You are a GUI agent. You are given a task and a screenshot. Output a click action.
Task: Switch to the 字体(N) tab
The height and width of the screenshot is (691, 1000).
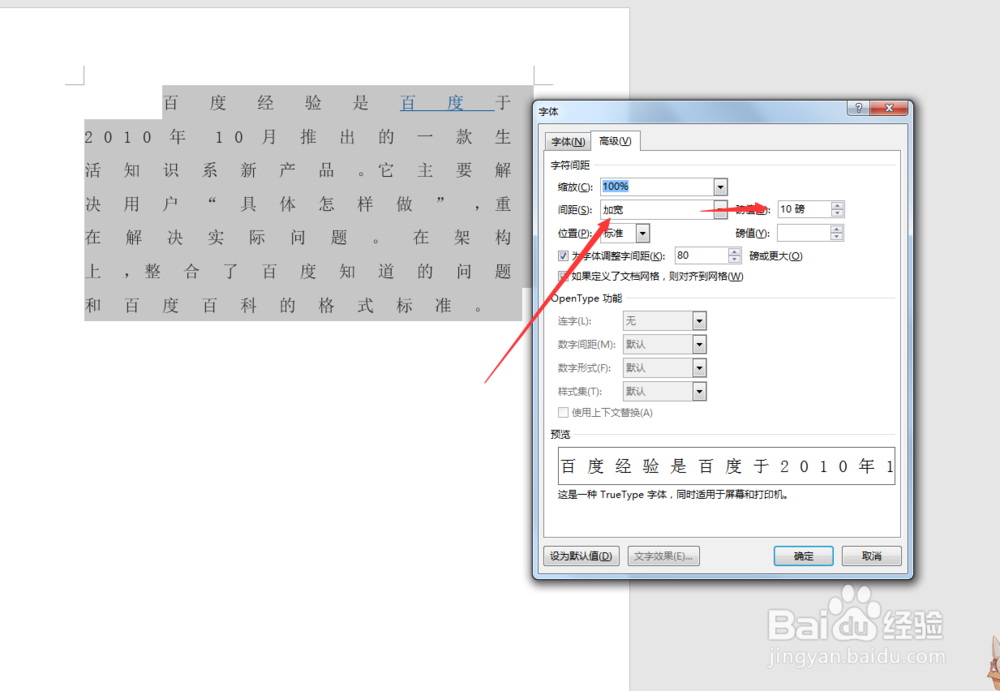coord(568,141)
